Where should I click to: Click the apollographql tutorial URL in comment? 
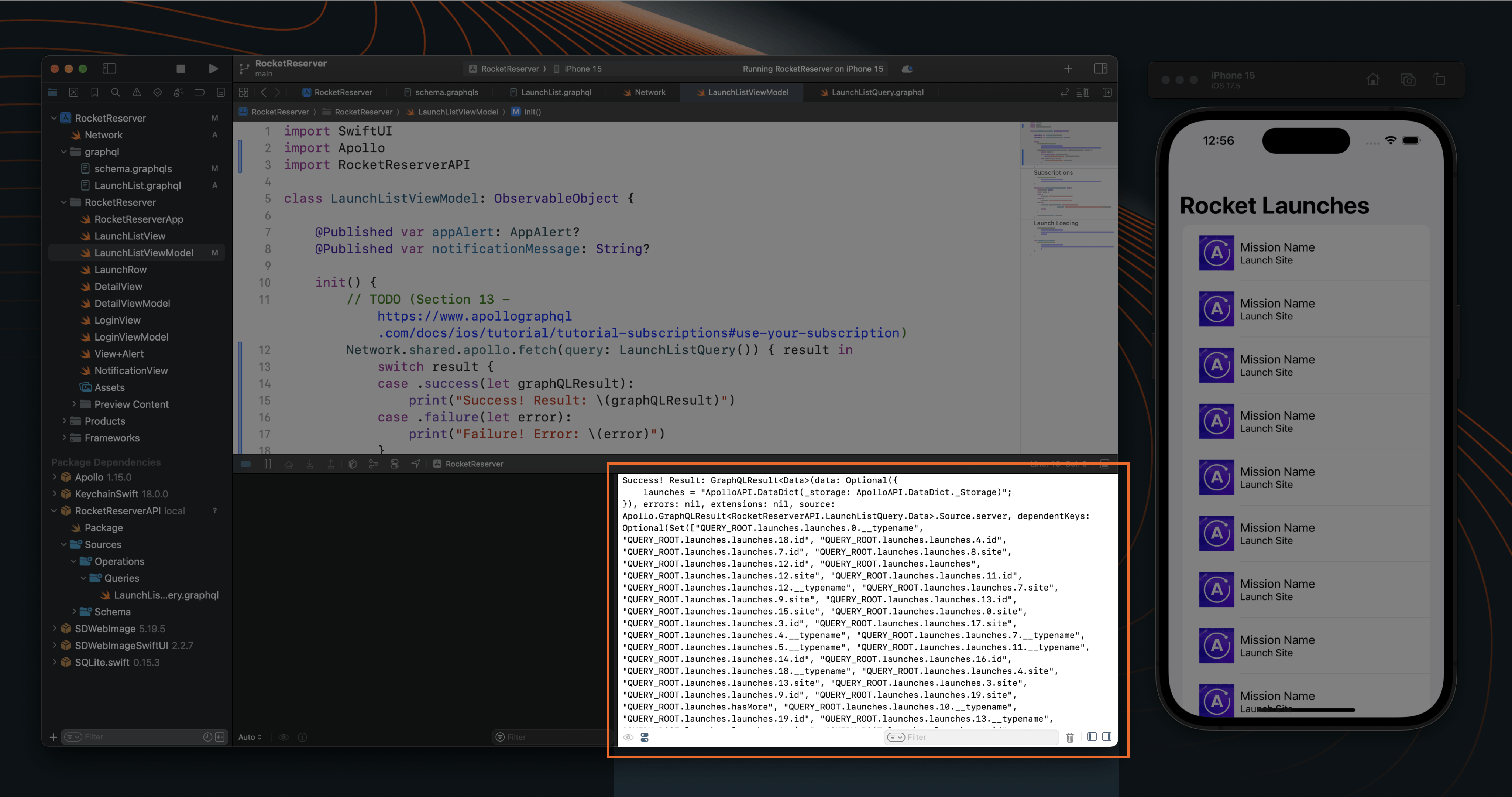pyautogui.click(x=474, y=317)
